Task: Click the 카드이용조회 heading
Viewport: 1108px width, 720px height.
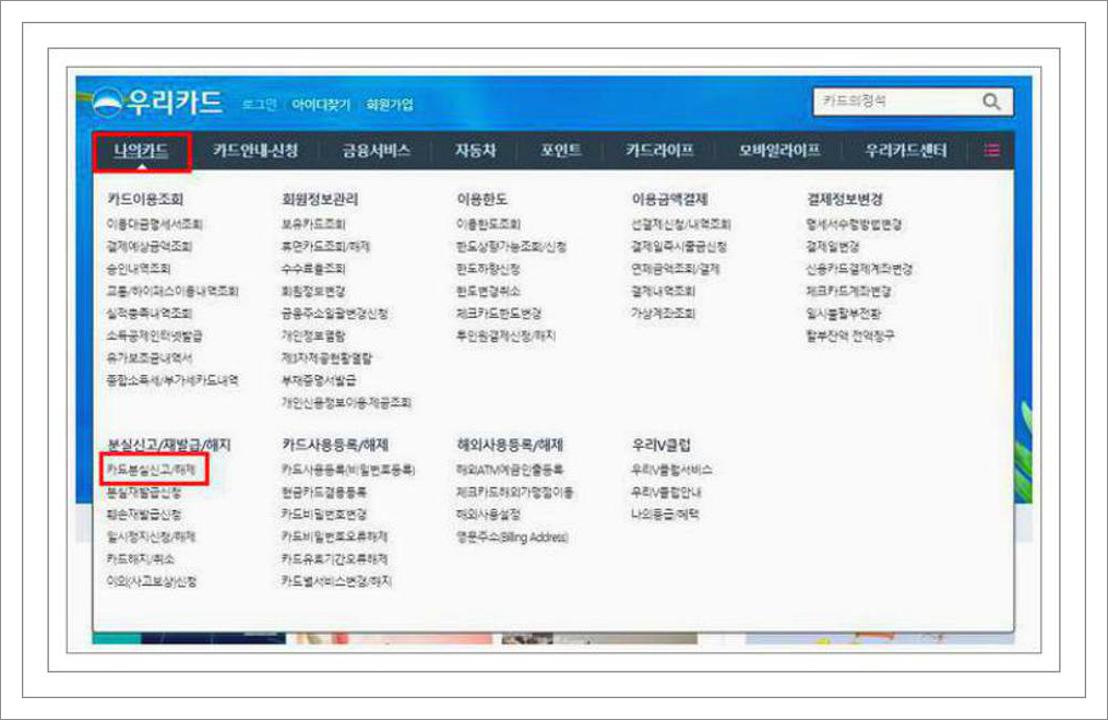Action: point(145,199)
